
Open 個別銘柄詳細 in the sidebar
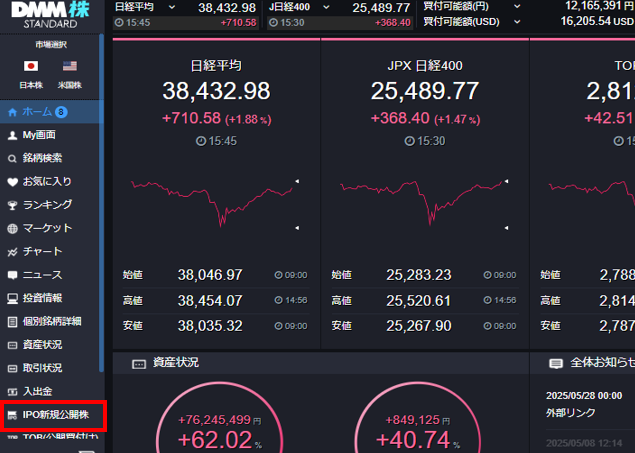pos(51,321)
